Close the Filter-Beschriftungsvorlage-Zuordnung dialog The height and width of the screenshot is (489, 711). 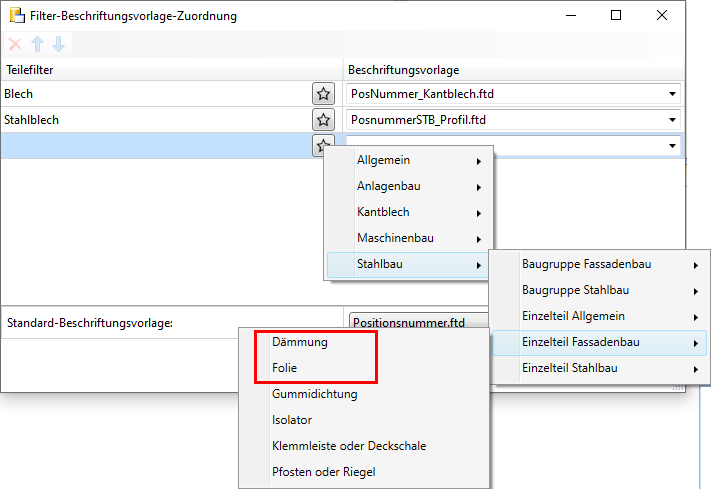662,15
